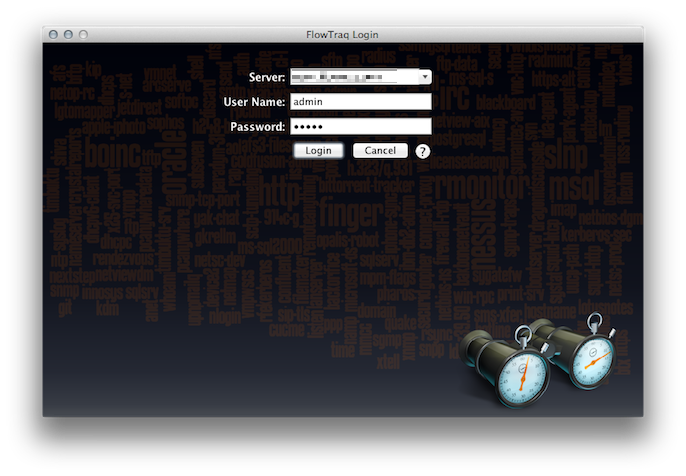Focus the Password input field

(360, 127)
